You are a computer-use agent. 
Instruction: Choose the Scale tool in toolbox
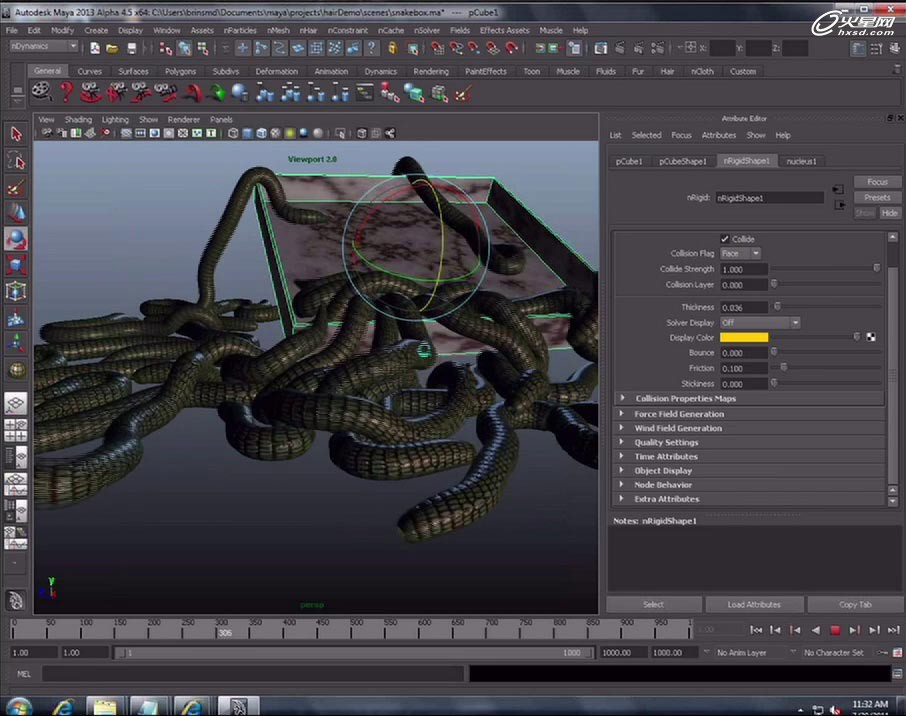coord(16,265)
